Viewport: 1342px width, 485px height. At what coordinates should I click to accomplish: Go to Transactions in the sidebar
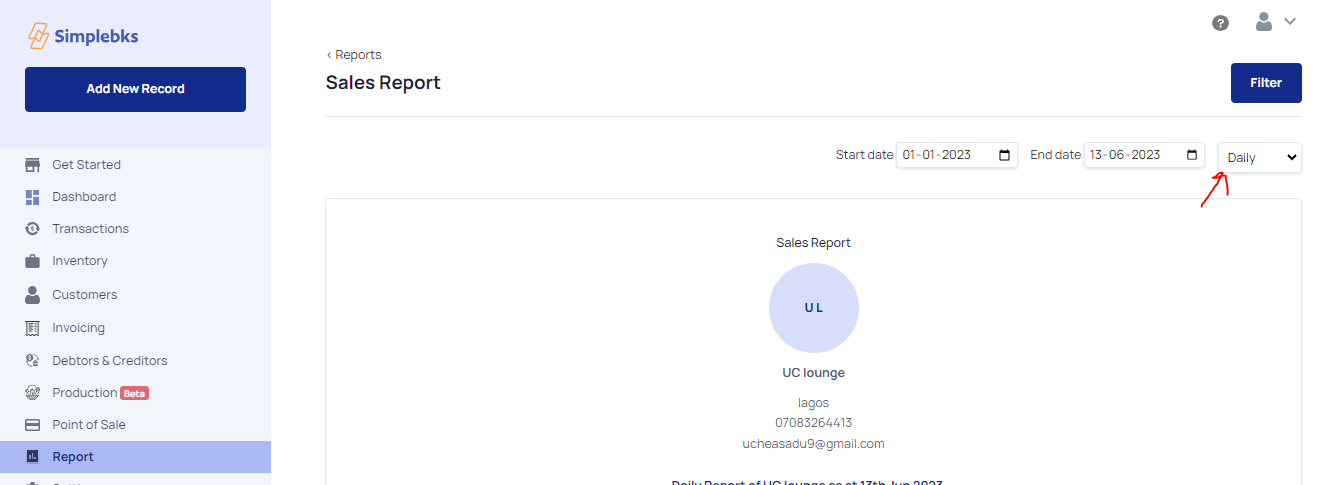coord(90,229)
